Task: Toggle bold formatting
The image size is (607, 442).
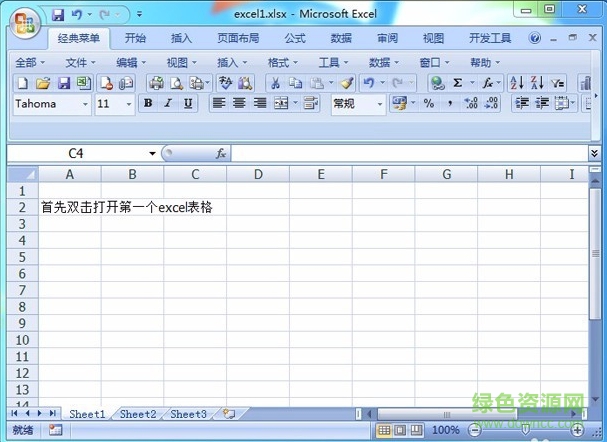Action: click(x=148, y=103)
